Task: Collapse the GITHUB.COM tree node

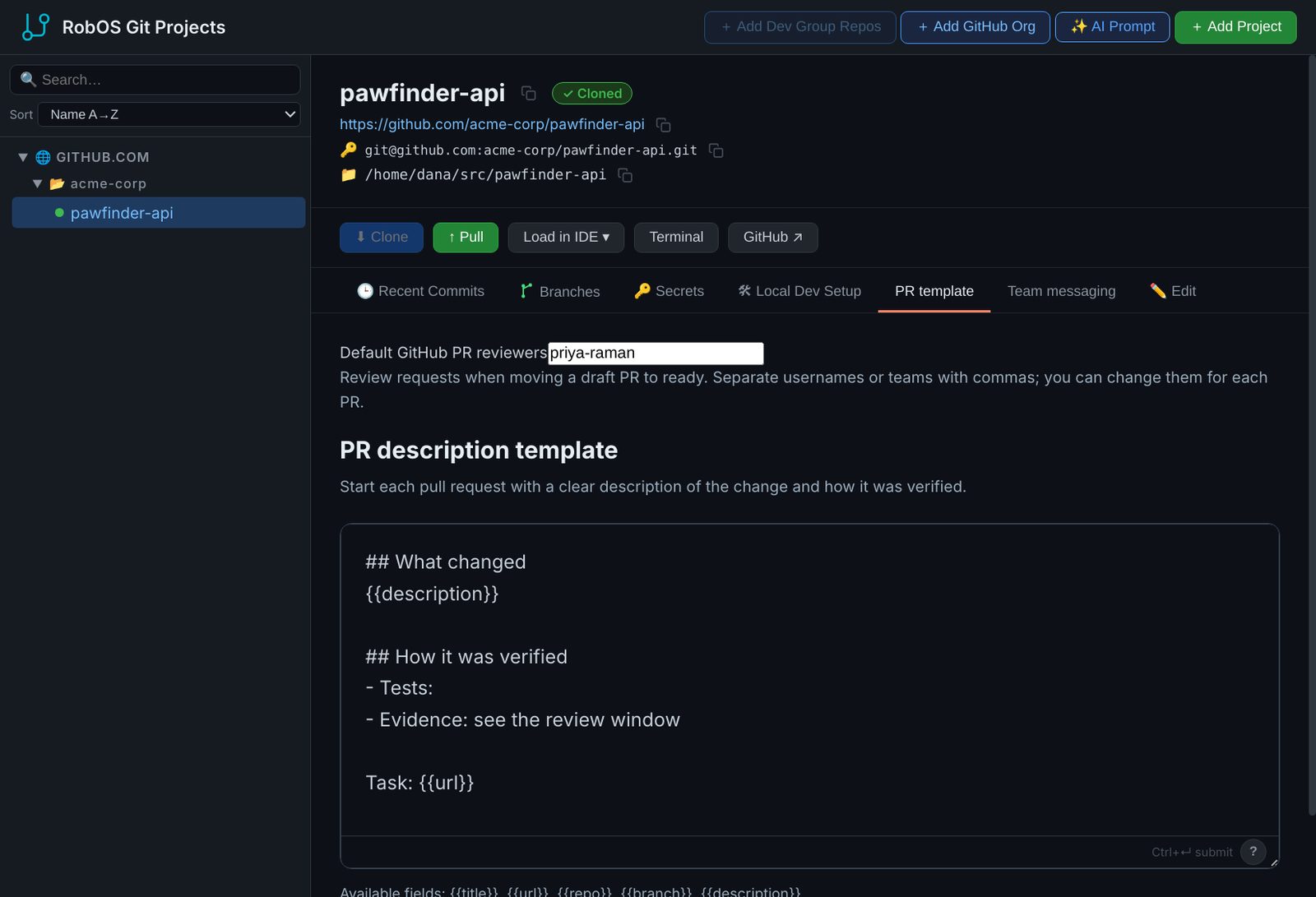Action: coord(23,157)
